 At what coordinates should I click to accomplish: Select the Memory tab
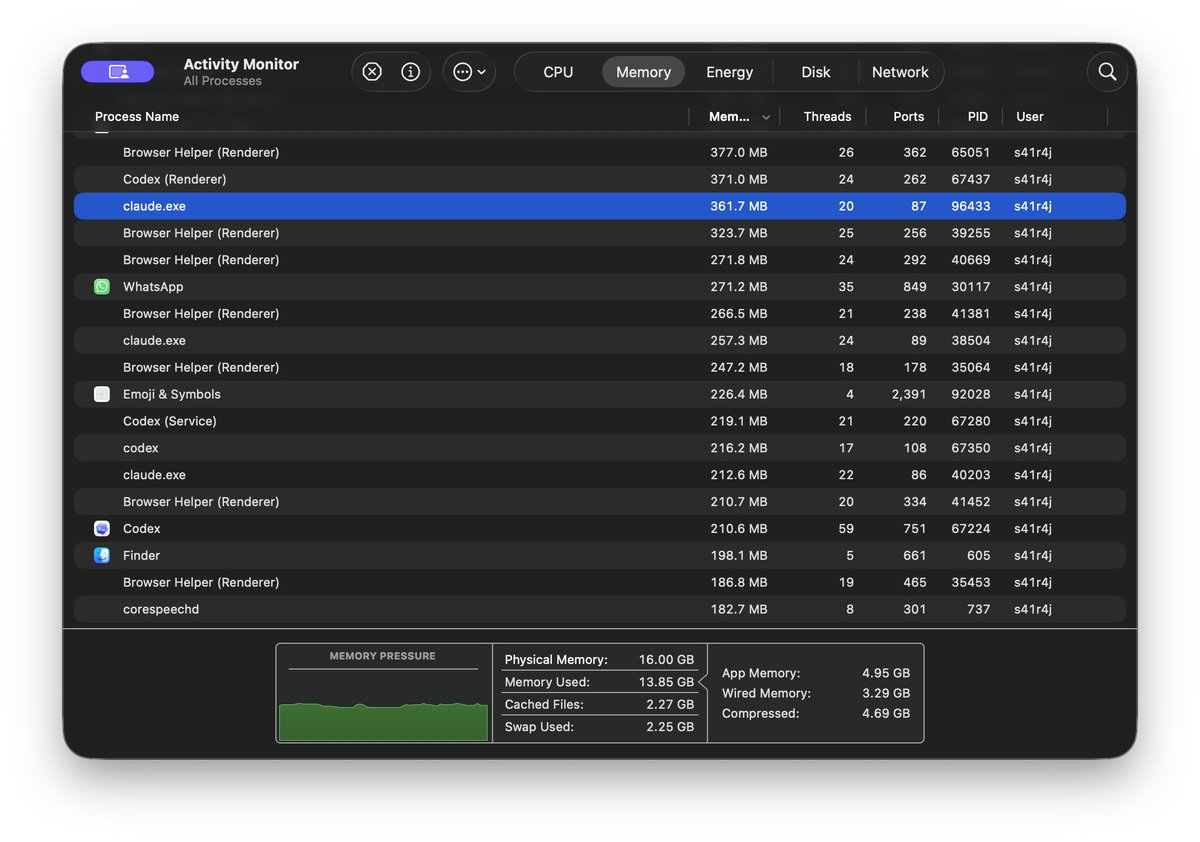click(x=643, y=72)
